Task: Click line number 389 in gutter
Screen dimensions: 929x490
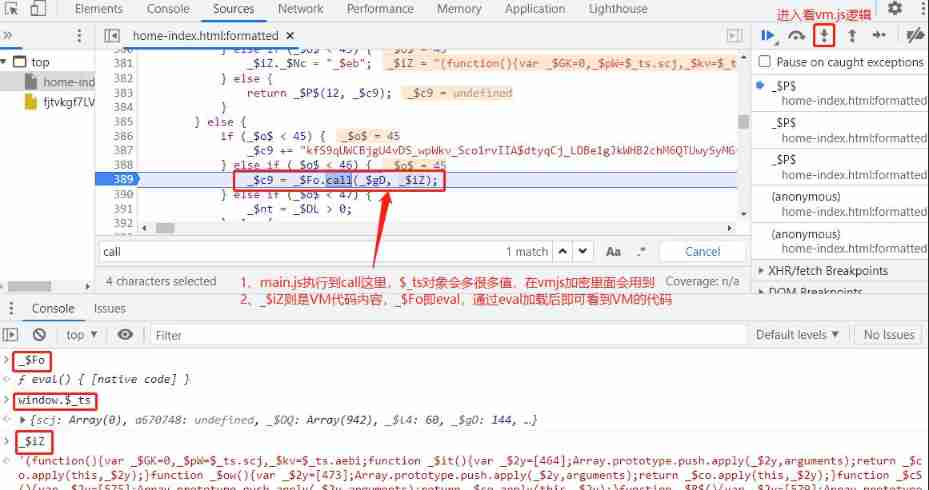Action: [x=123, y=180]
